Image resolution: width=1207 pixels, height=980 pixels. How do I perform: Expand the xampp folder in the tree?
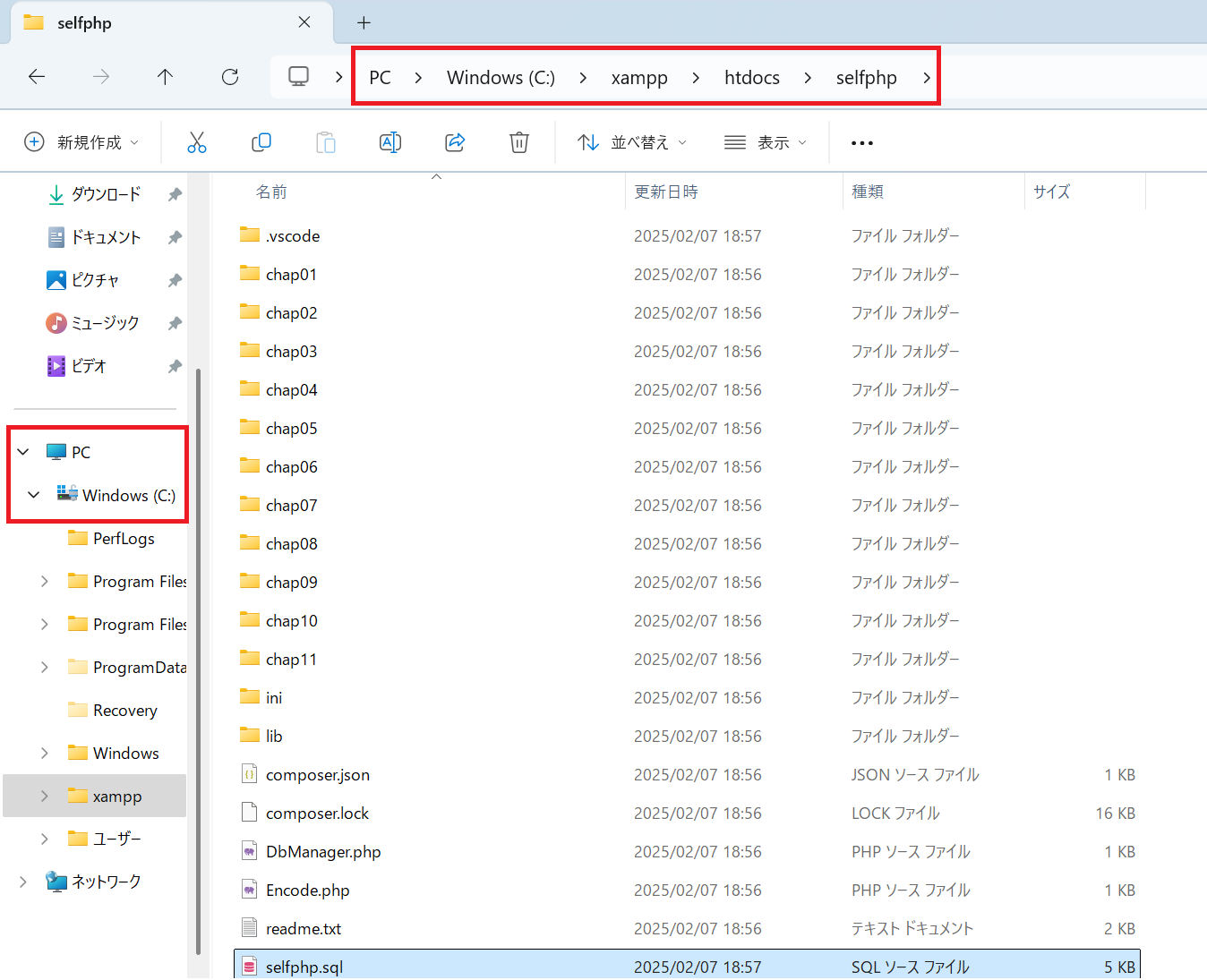45,796
